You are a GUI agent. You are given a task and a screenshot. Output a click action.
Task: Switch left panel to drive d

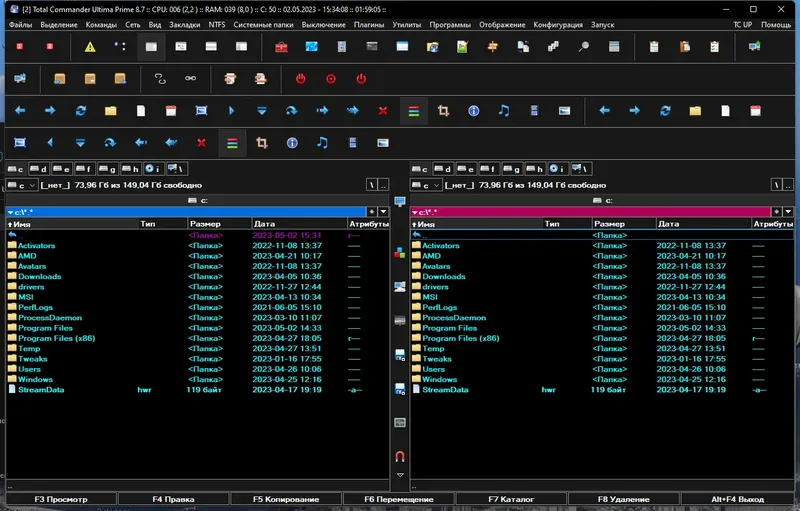(x=39, y=169)
